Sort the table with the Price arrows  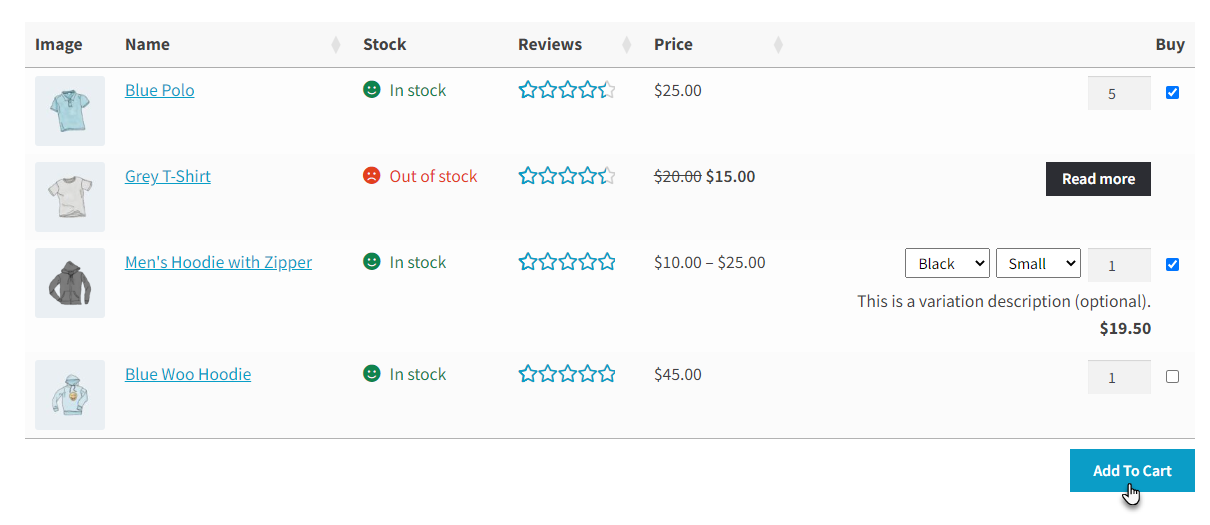(x=778, y=45)
